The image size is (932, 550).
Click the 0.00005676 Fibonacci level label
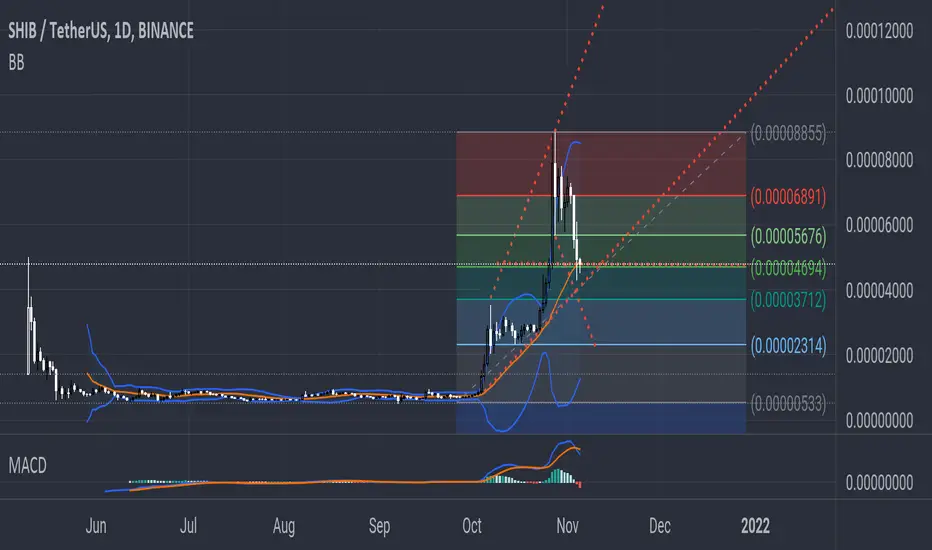[788, 237]
